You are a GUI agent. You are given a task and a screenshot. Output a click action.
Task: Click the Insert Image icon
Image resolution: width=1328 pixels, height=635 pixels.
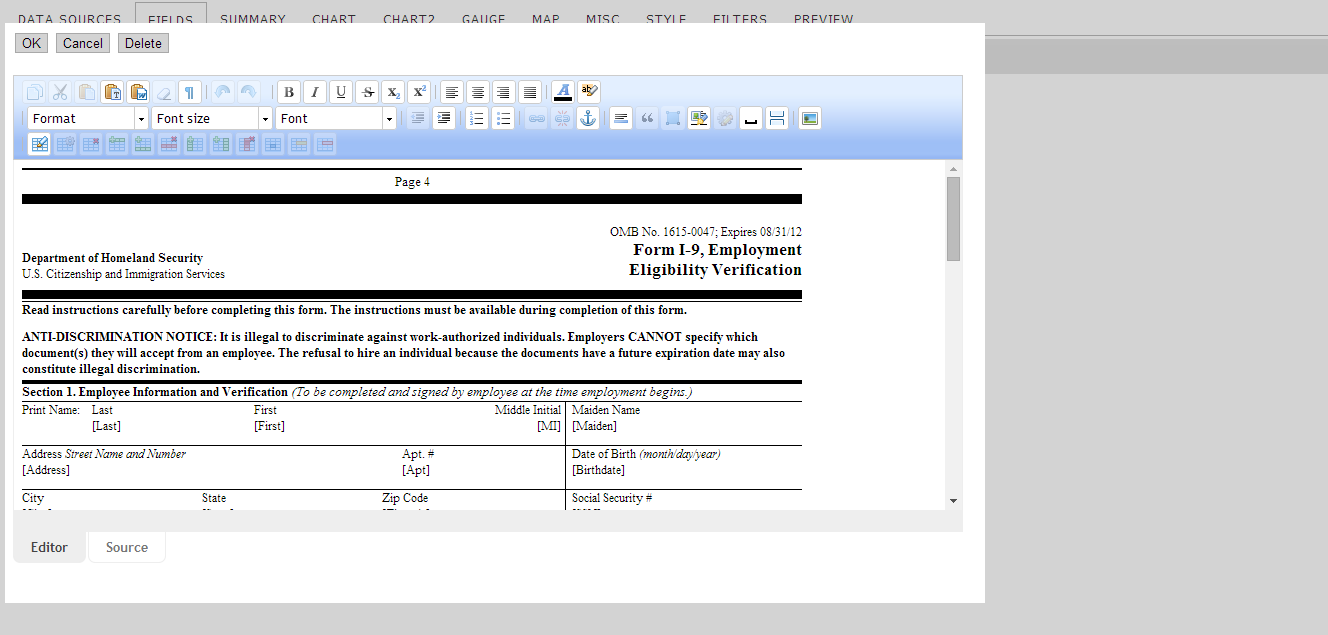coord(810,118)
